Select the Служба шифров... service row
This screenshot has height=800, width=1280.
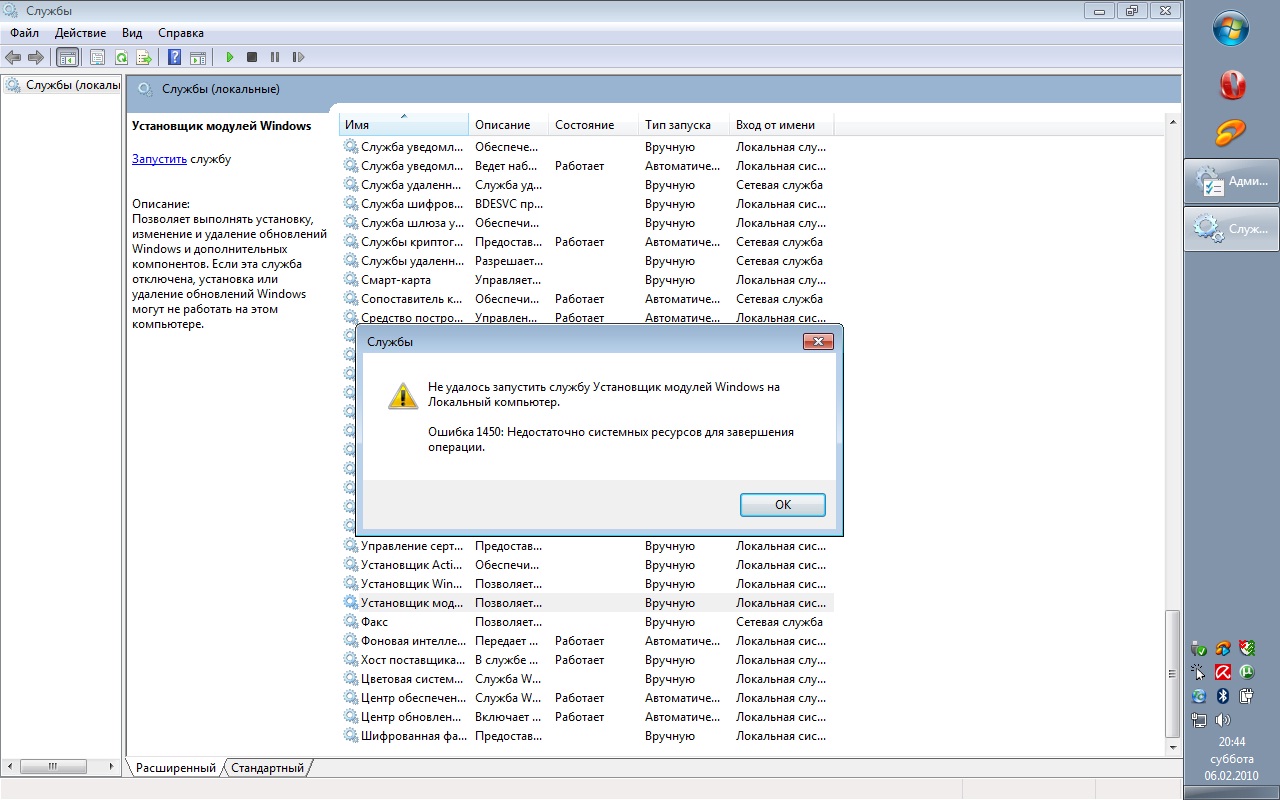click(587, 204)
